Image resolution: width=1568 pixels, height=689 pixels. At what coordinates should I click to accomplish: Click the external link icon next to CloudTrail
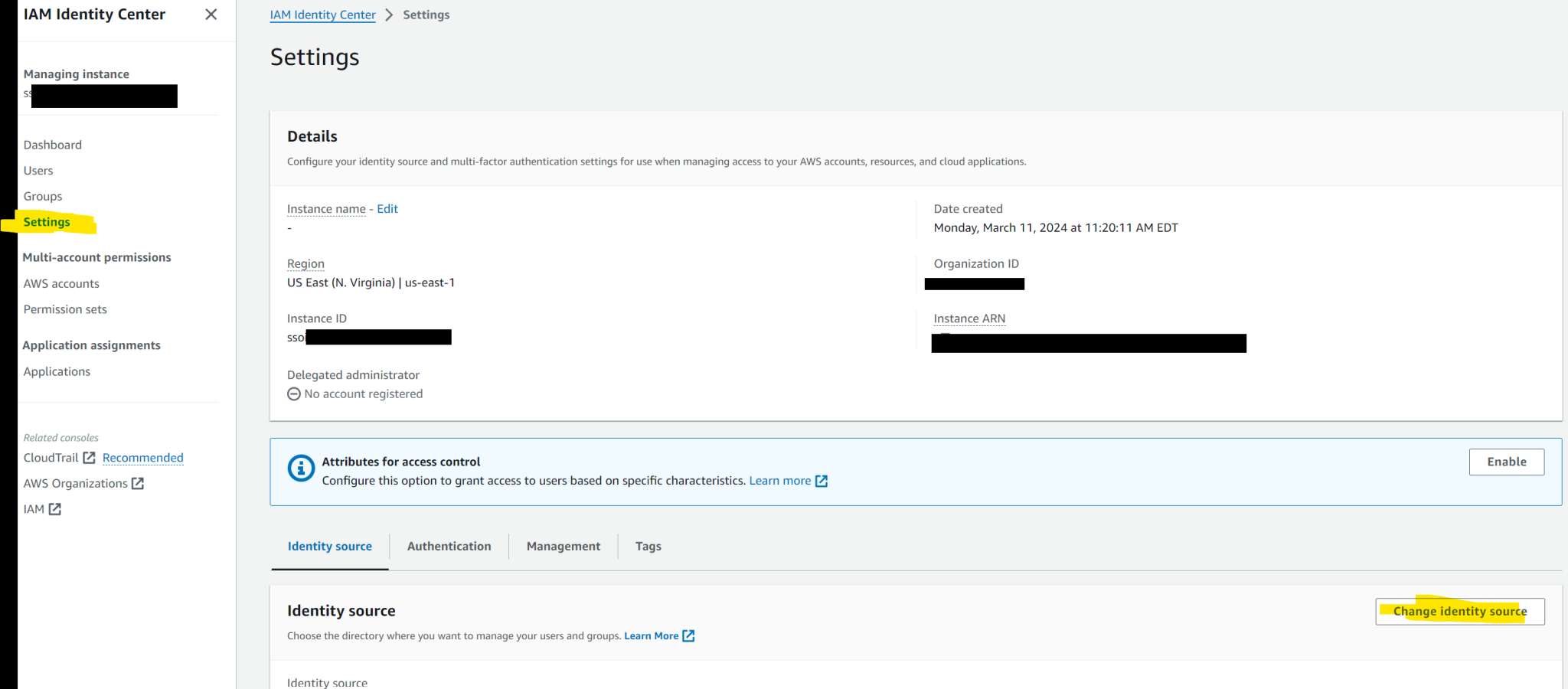click(x=88, y=457)
